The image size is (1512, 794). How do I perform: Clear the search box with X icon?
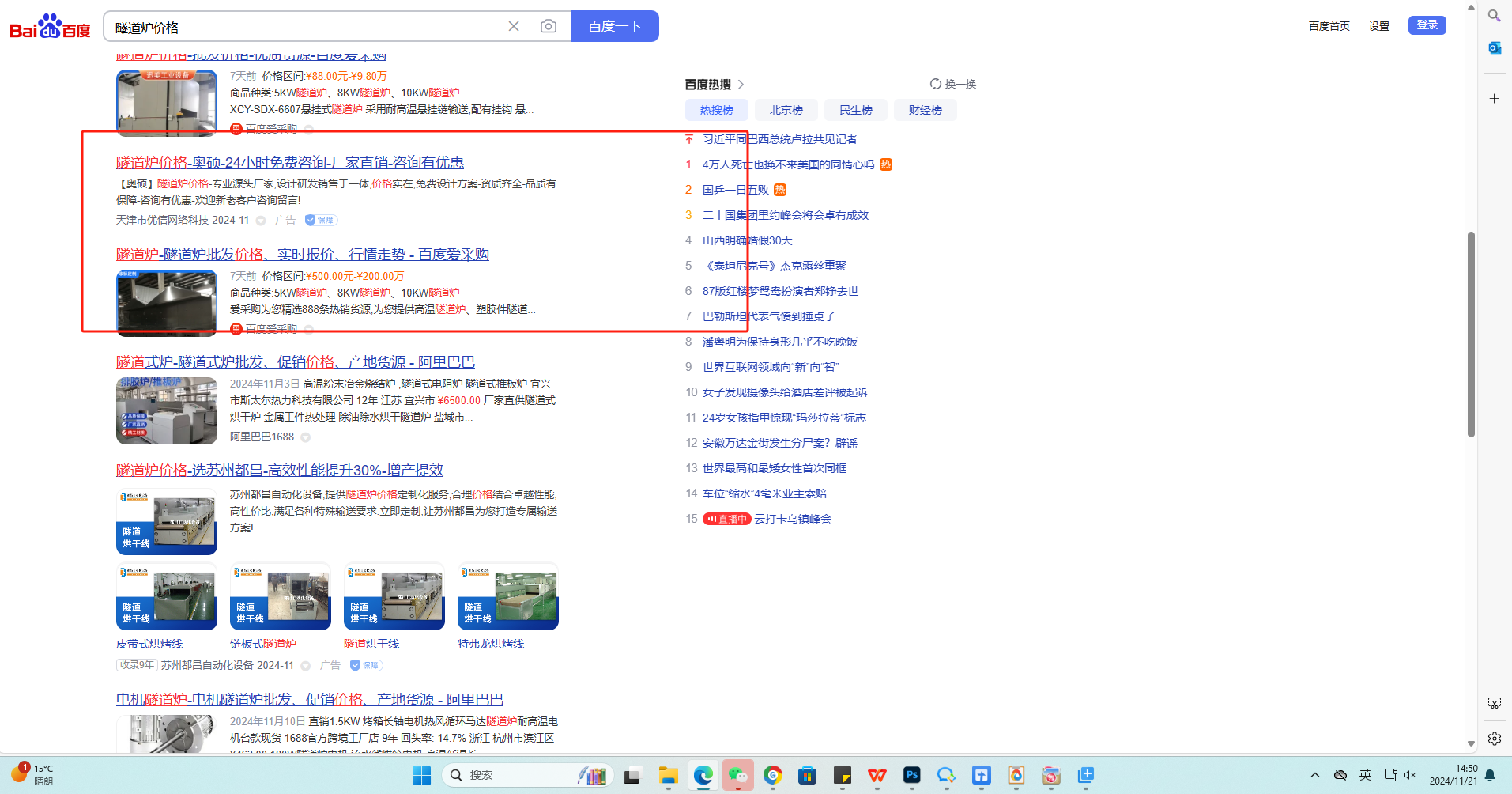[514, 26]
